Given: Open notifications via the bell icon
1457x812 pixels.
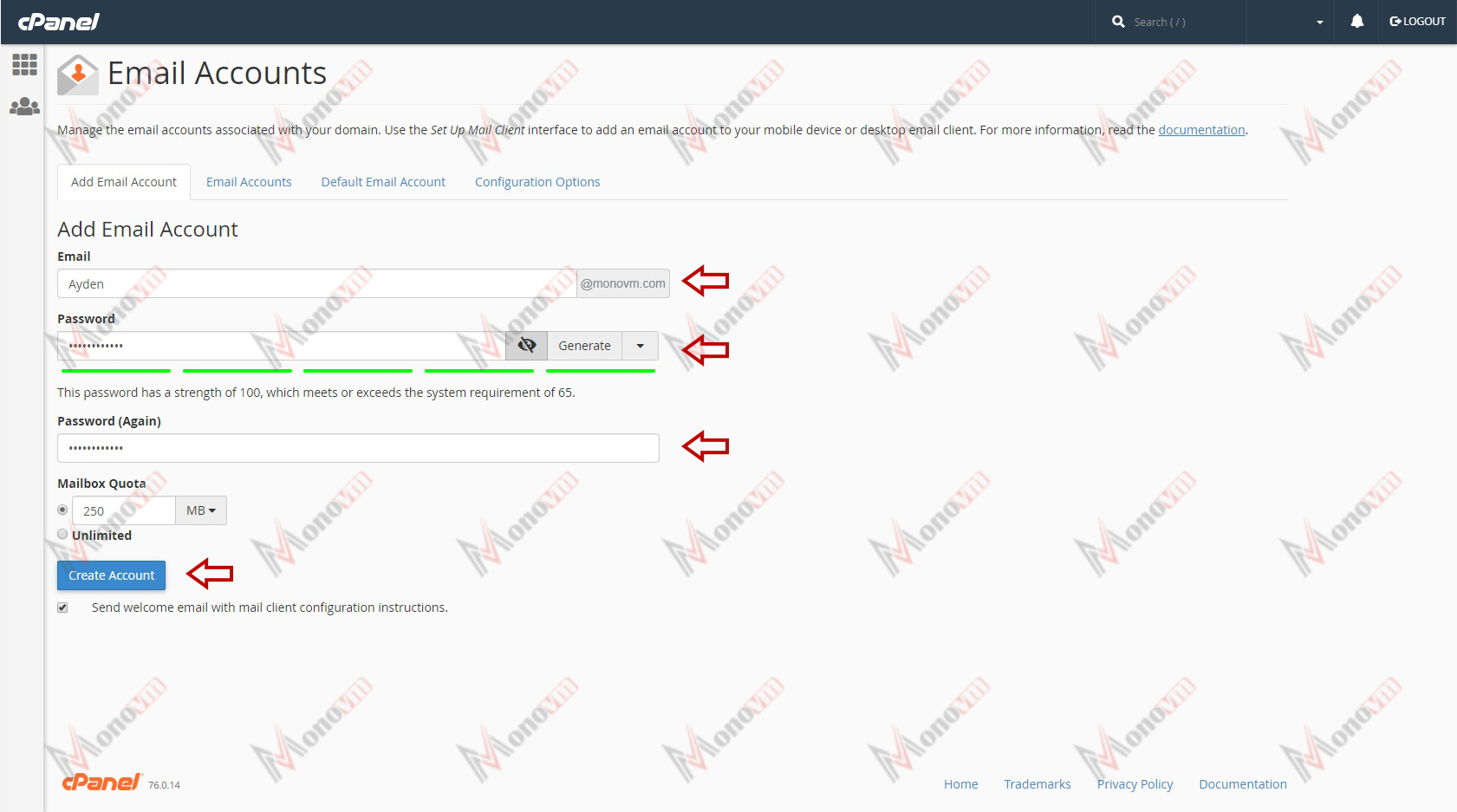Looking at the screenshot, I should tap(1356, 21).
